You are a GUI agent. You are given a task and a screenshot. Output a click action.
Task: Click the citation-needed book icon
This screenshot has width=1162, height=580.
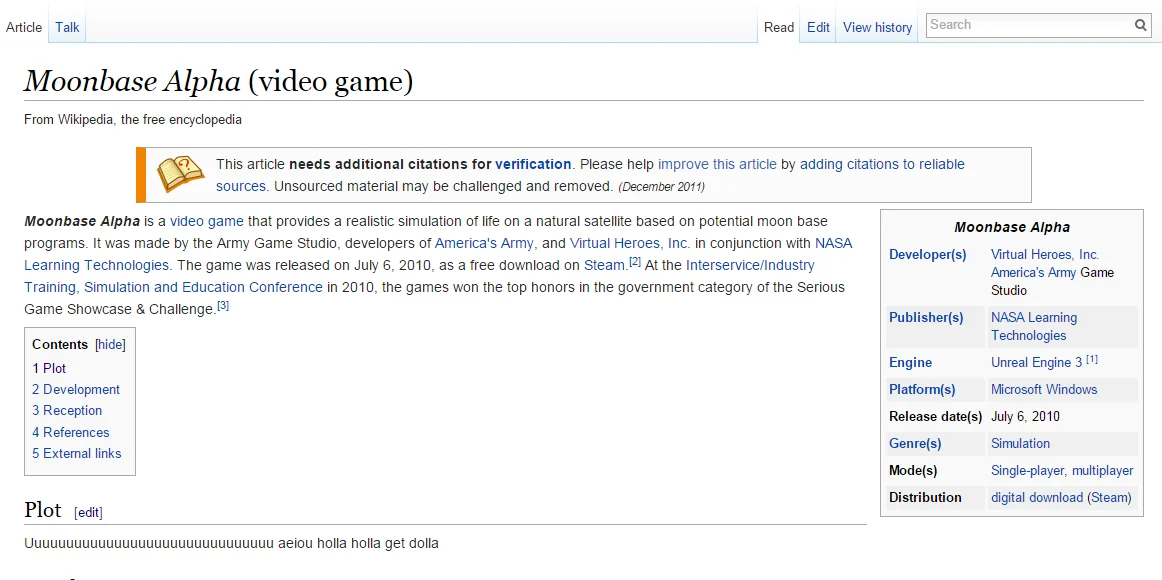coord(180,175)
